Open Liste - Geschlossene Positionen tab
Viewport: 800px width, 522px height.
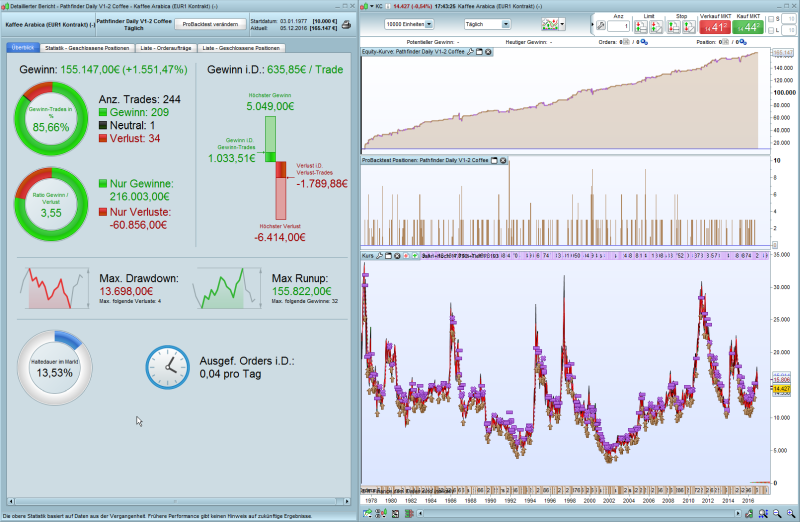(241, 48)
